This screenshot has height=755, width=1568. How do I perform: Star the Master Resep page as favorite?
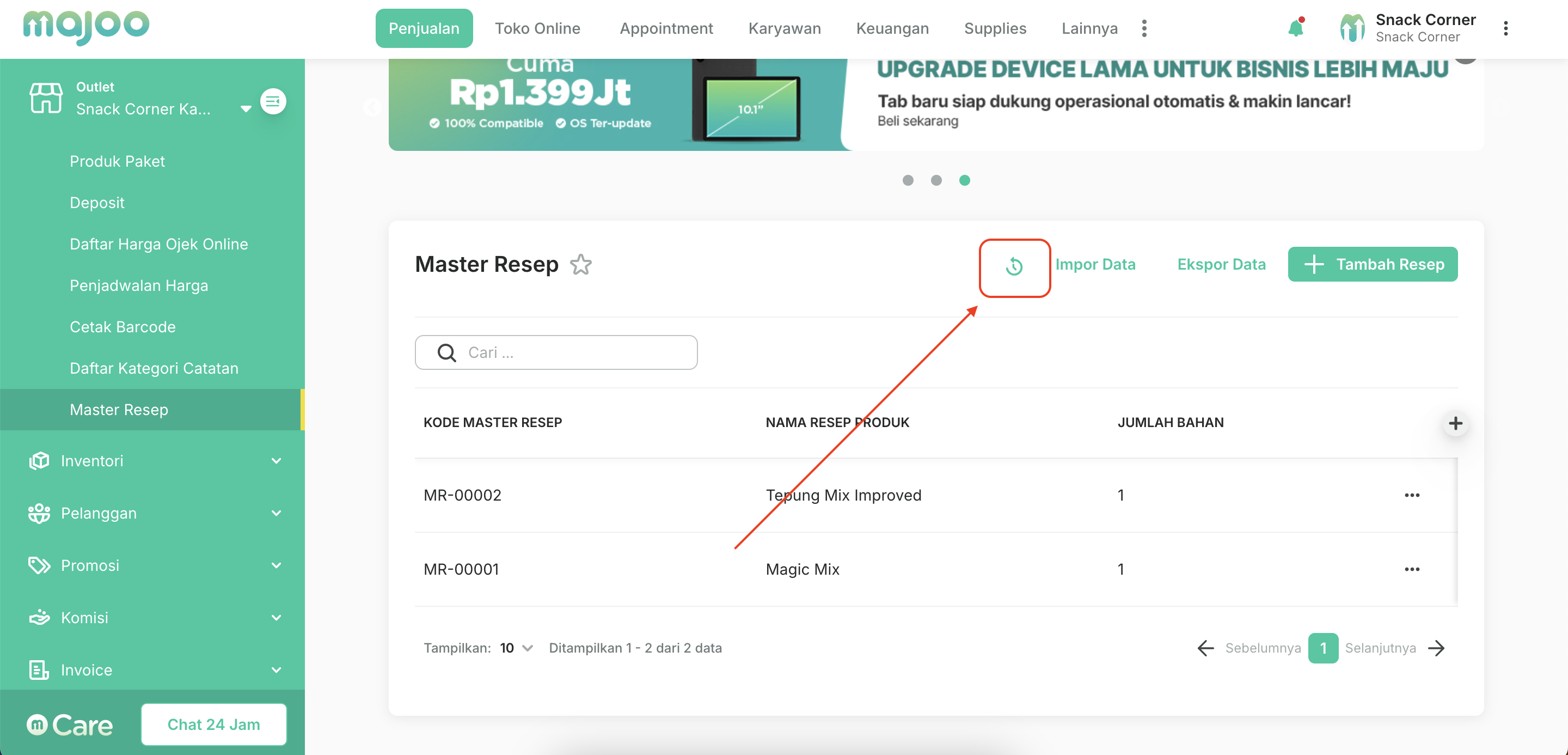[x=581, y=265]
